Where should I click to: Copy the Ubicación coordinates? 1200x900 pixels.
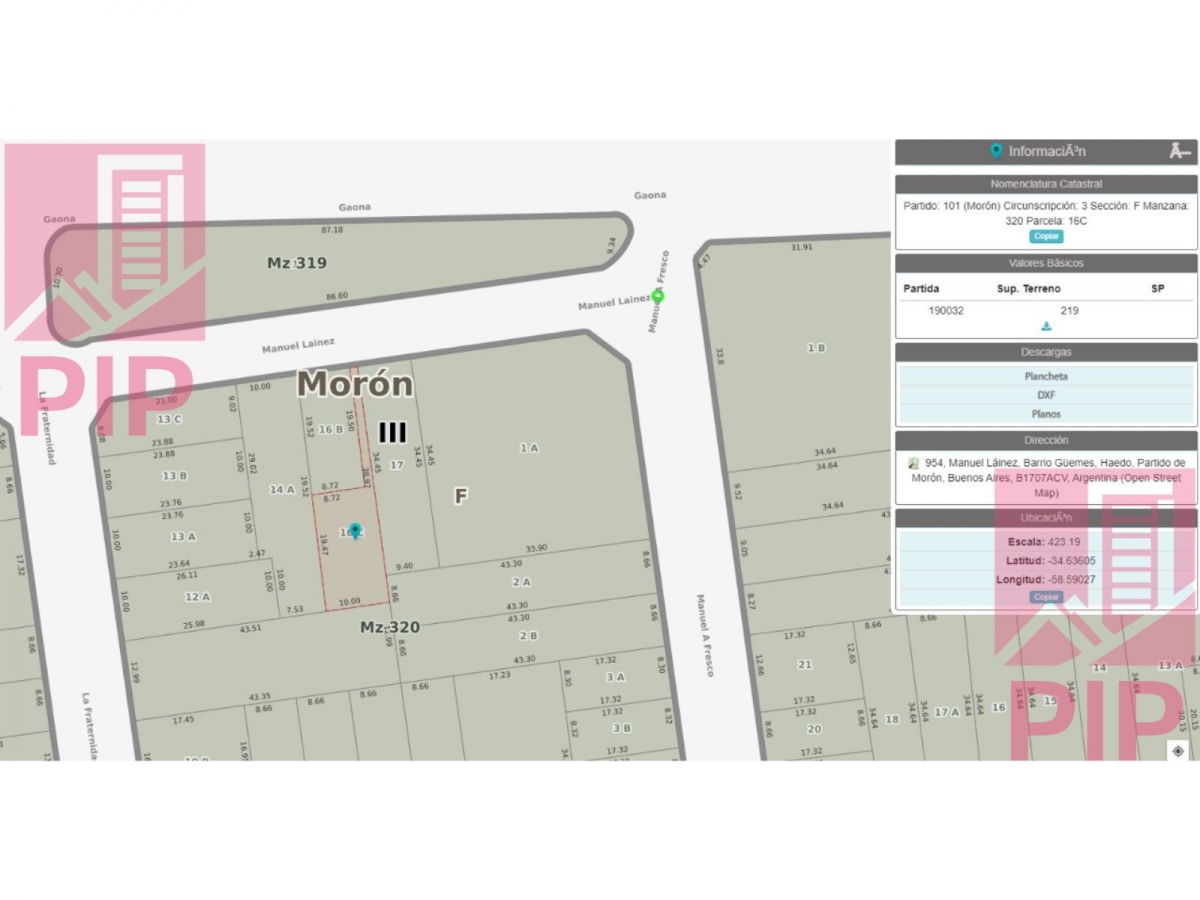[x=1046, y=597]
